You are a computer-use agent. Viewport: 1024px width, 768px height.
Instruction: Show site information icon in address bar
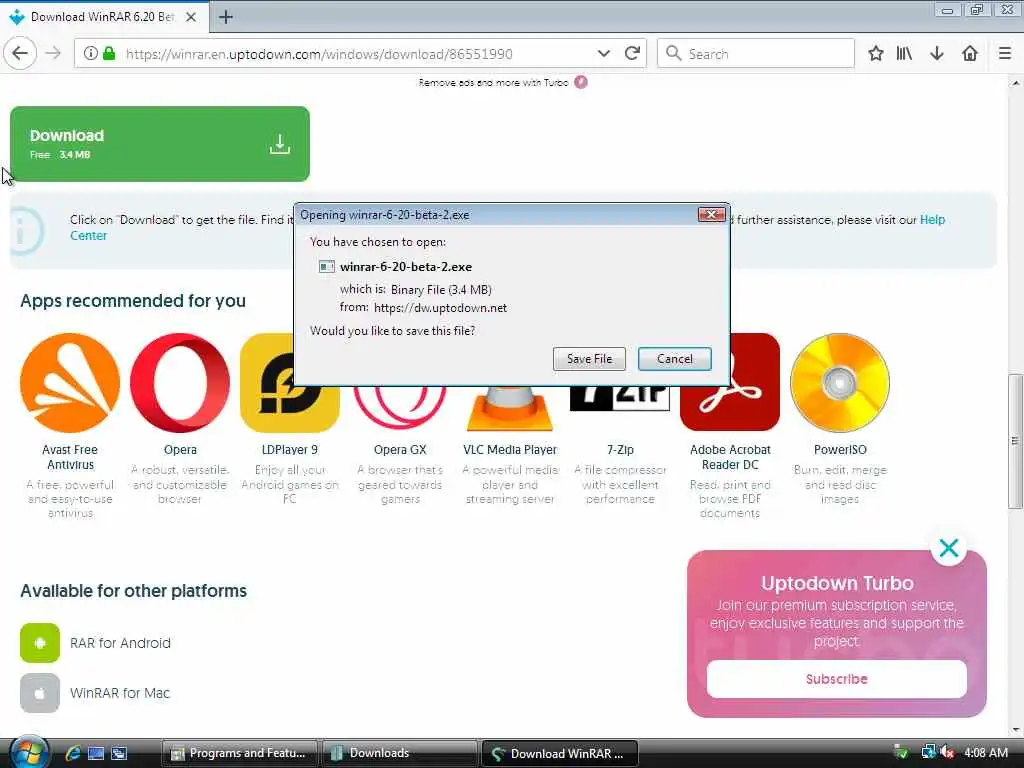(91, 54)
